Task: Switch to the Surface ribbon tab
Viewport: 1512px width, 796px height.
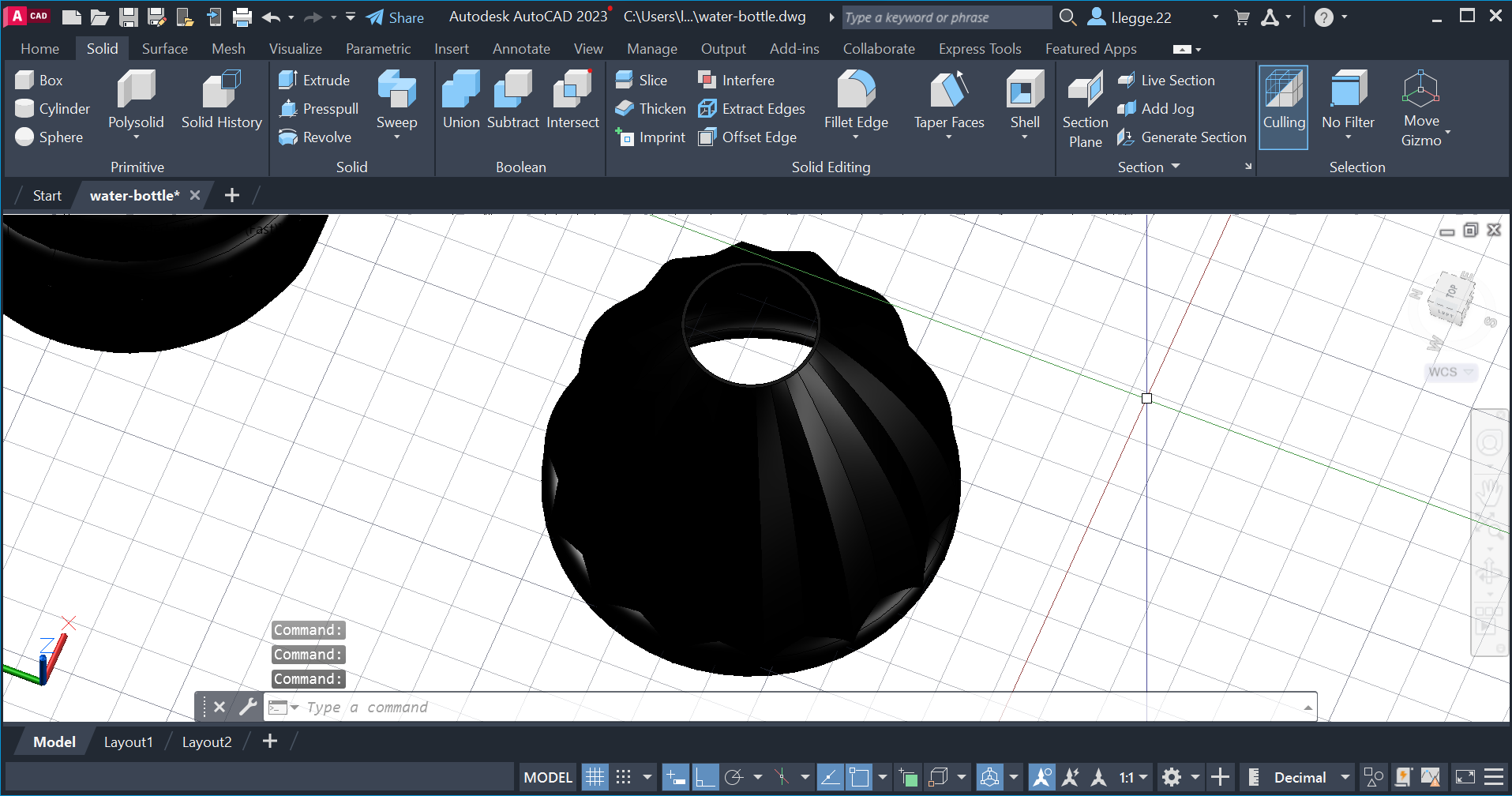Action: pyautogui.click(x=165, y=48)
